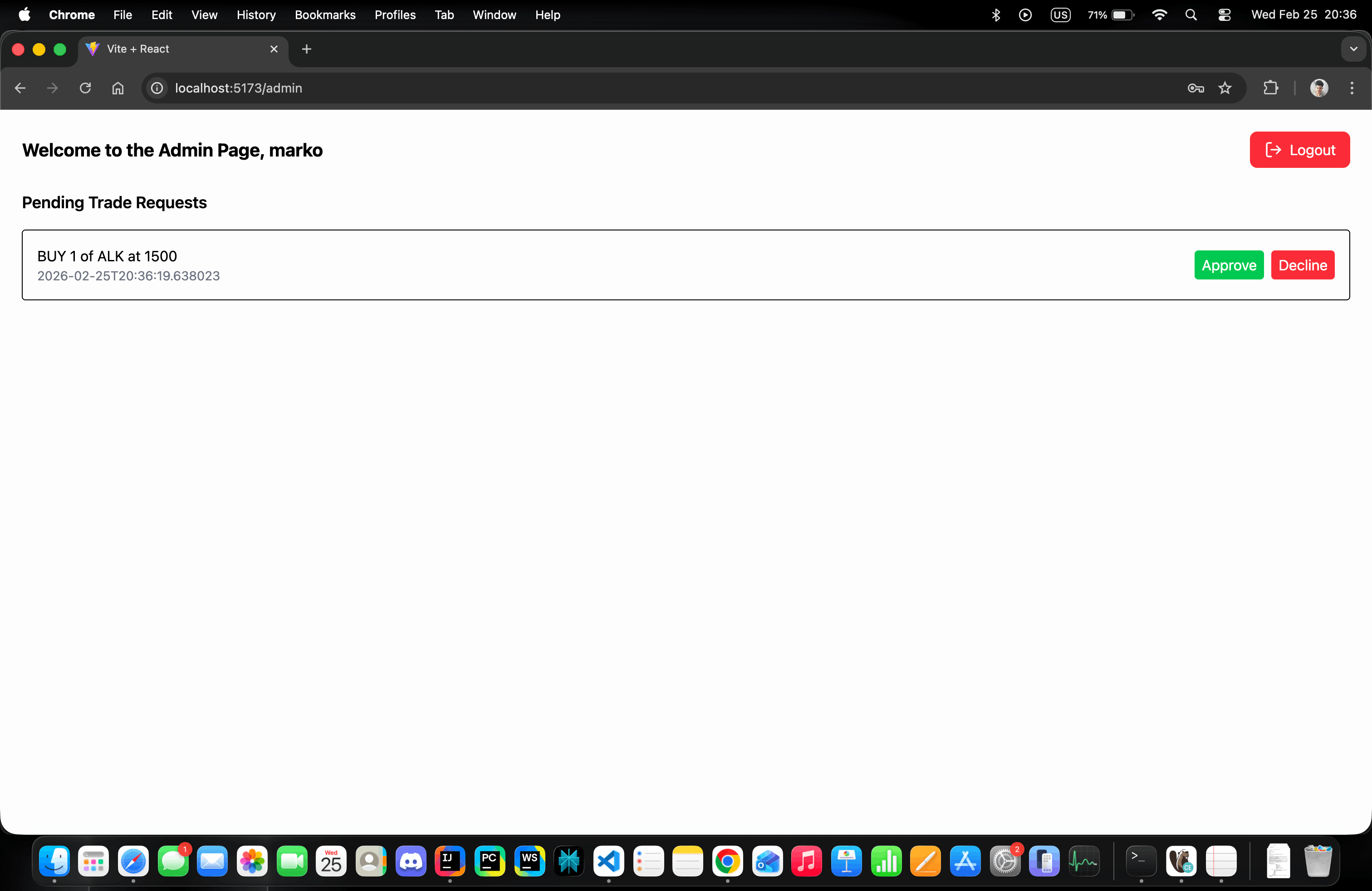Open the Extensions puzzle icon
The height and width of the screenshot is (891, 1372).
click(x=1270, y=88)
